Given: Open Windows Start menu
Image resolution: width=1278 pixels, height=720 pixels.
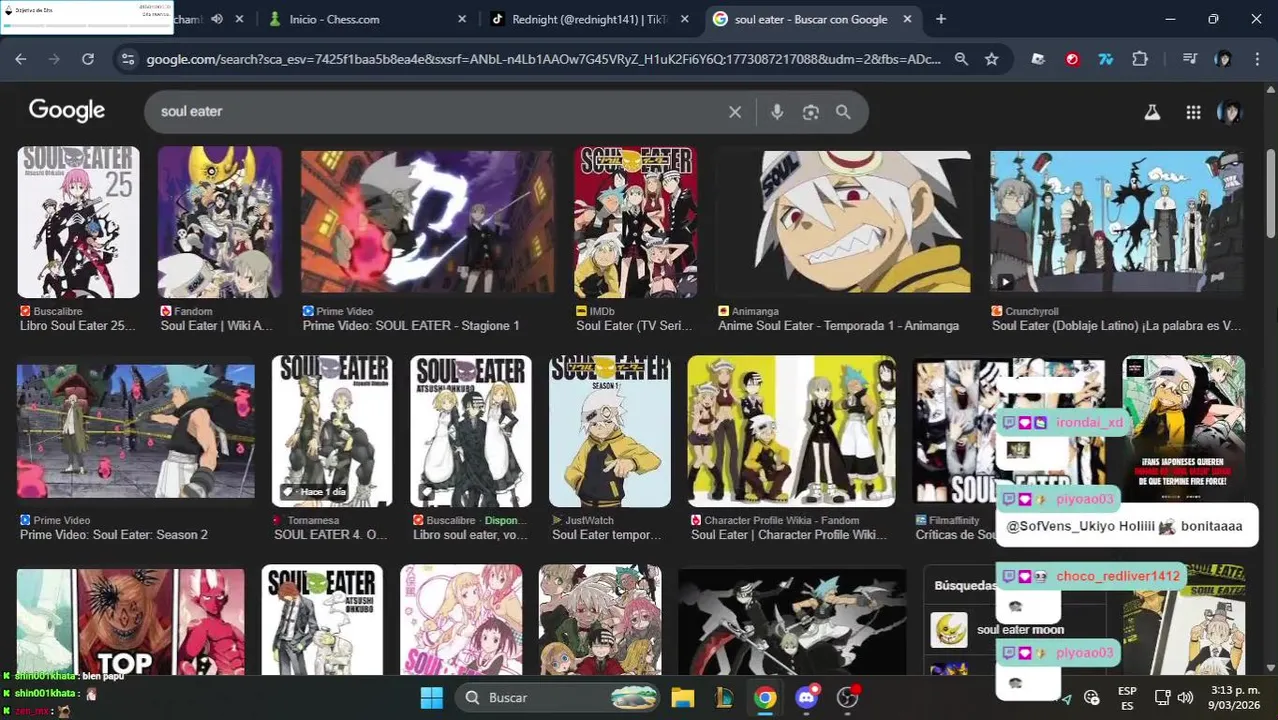Looking at the screenshot, I should pos(432,698).
